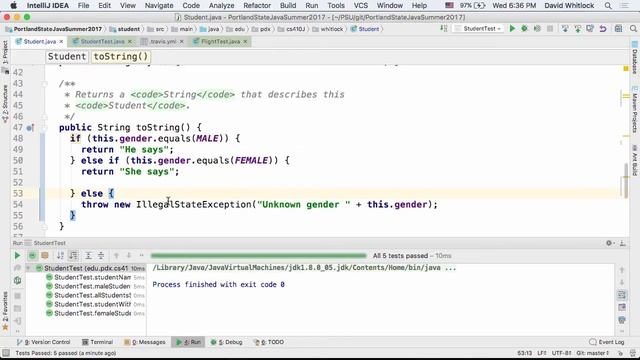Switch to StudentTest.java editor tab
640x360 pixels.
coord(102,42)
